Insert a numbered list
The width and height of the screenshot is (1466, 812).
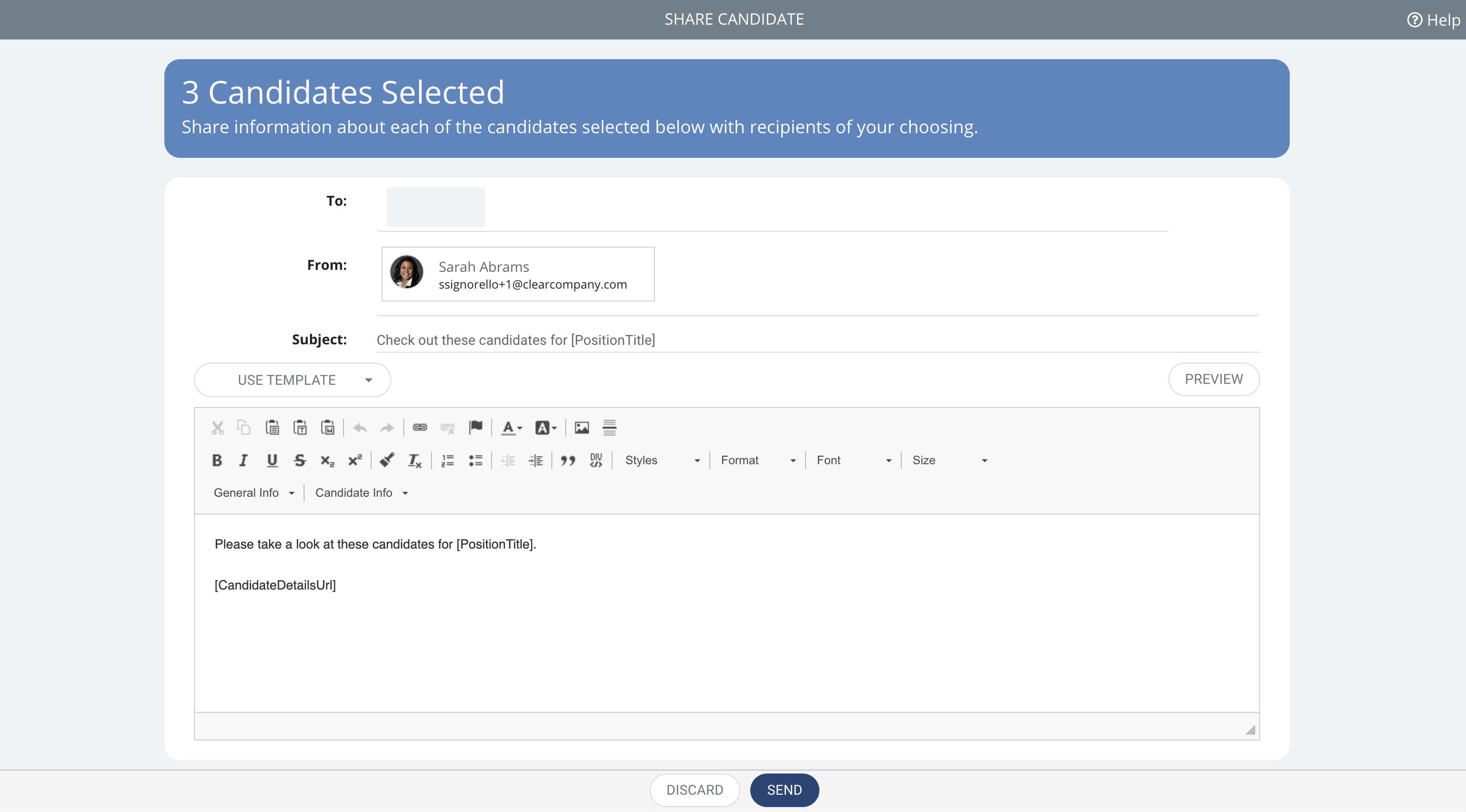click(448, 461)
